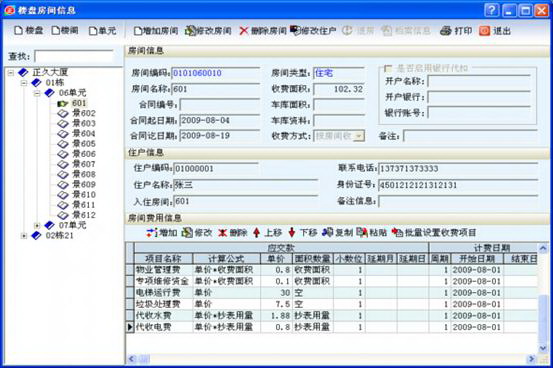Click the 身份证号 field

[x=458, y=185]
